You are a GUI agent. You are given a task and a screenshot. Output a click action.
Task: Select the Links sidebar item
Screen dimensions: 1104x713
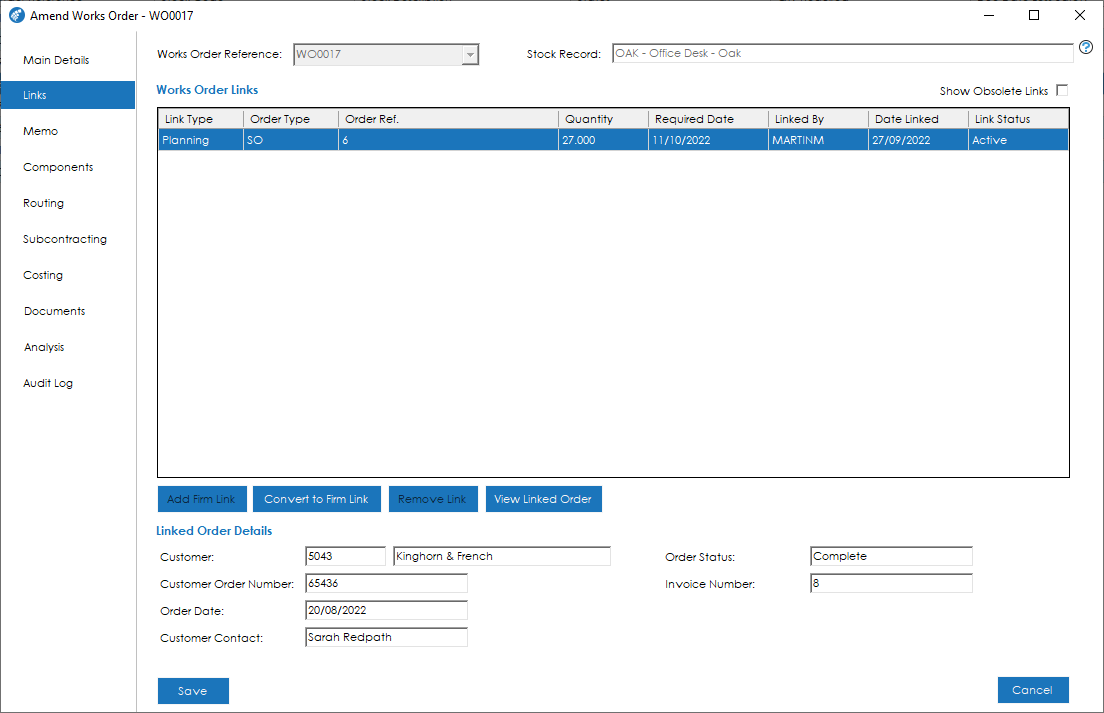coord(68,95)
